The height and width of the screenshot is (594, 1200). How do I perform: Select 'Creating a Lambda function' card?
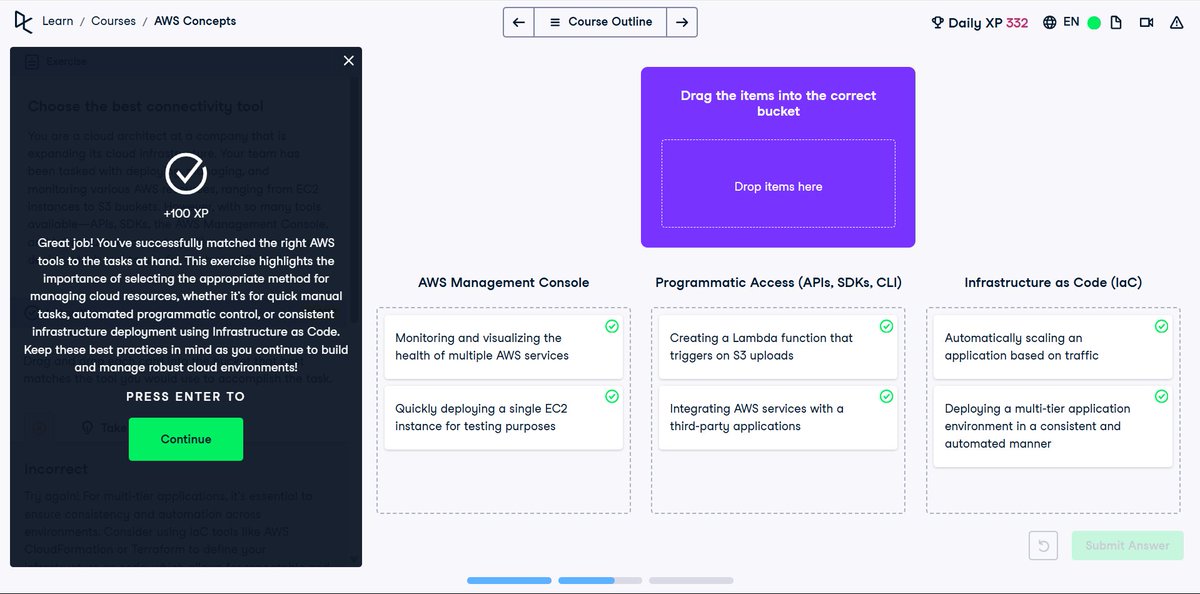click(x=778, y=347)
